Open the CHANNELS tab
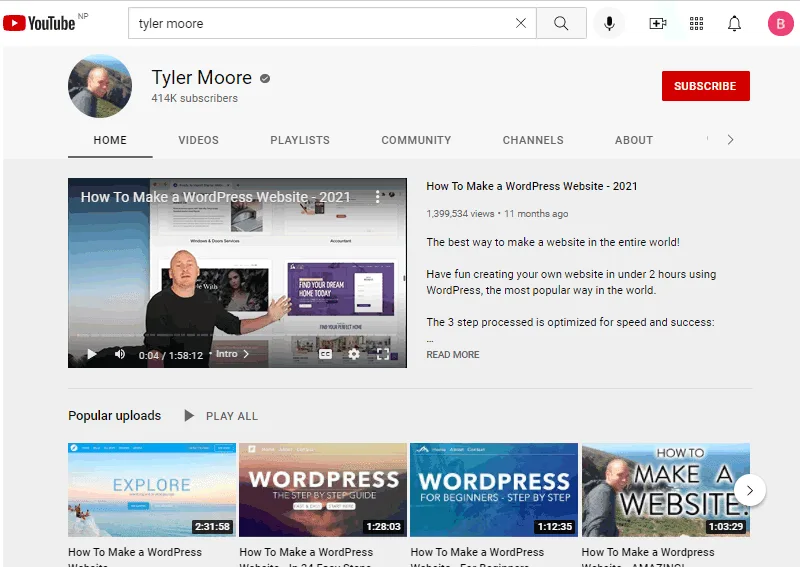The width and height of the screenshot is (800, 567). 533,140
